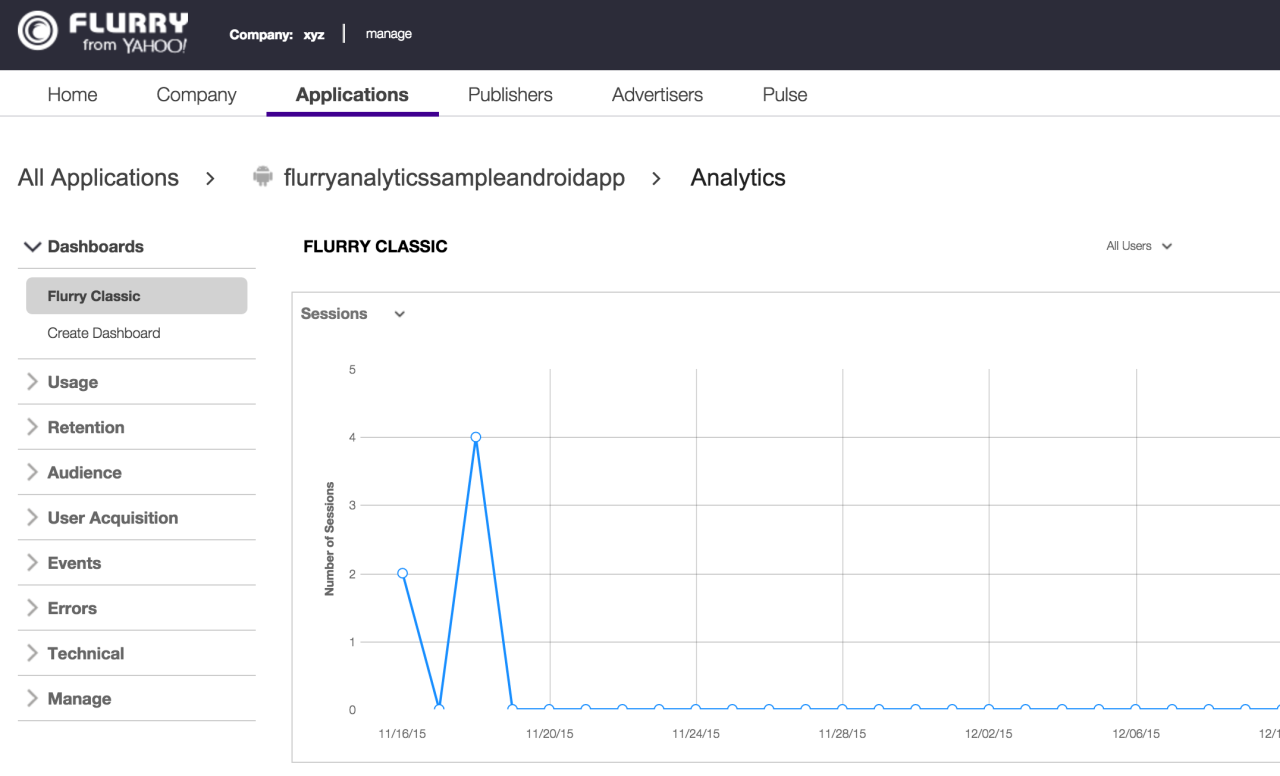The image size is (1280, 776).
Task: Click the Flurry logo icon
Action: click(38, 31)
